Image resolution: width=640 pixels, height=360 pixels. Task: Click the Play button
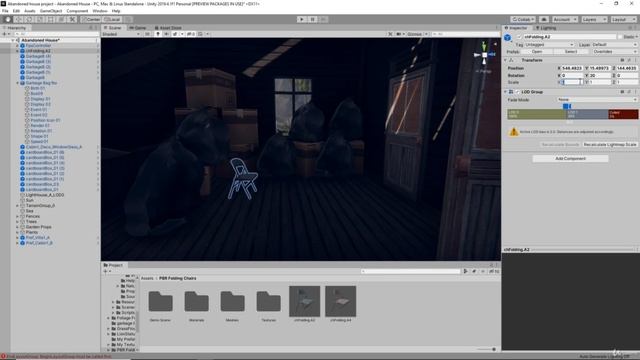[x=302, y=19]
